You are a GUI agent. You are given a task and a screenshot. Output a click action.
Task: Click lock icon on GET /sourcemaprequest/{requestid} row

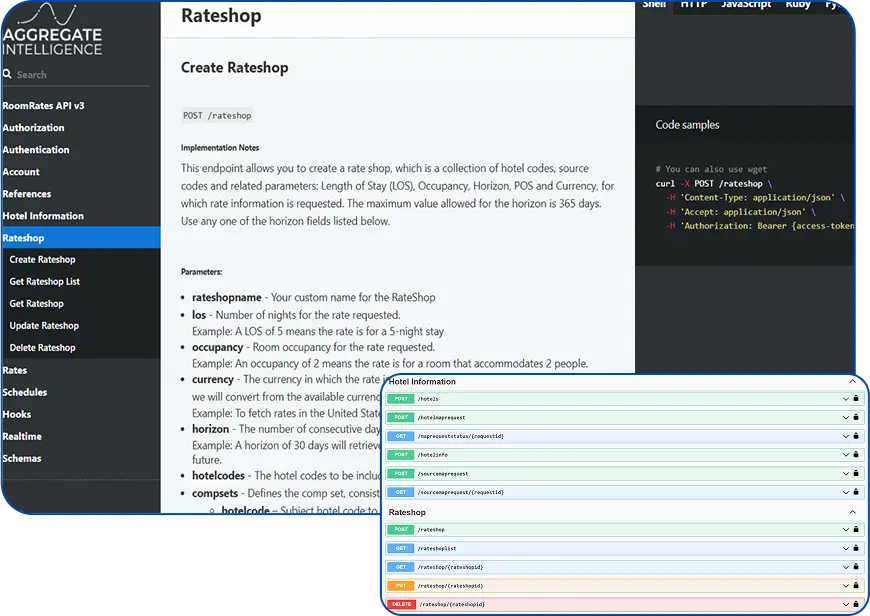[x=856, y=492]
